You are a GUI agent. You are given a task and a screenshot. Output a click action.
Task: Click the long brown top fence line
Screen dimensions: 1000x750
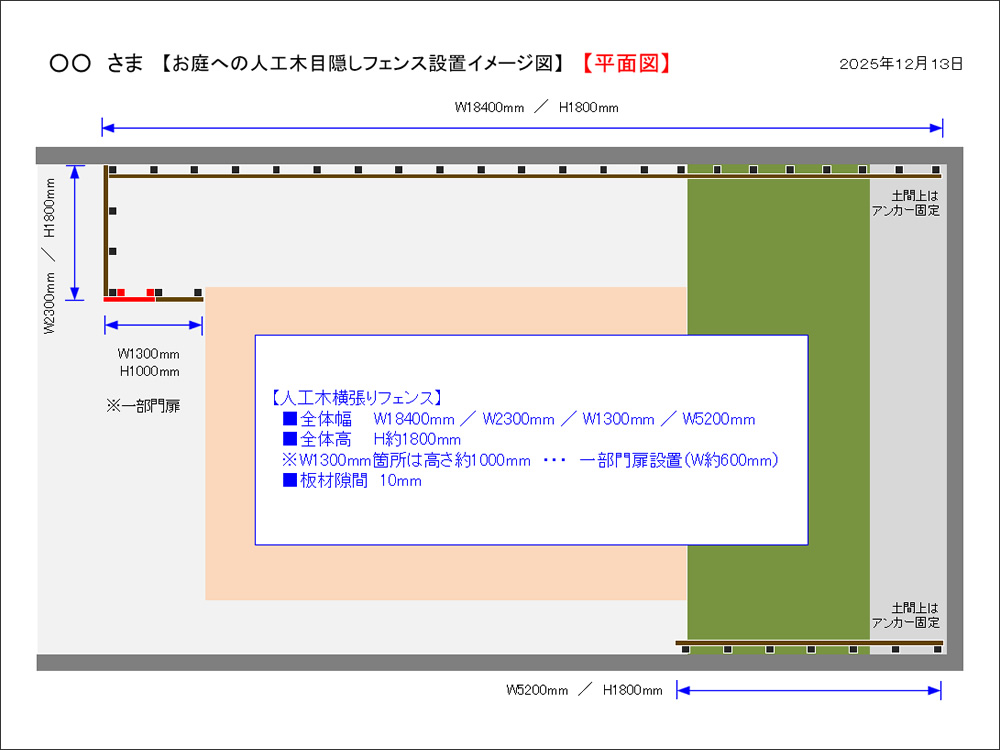tap(523, 176)
